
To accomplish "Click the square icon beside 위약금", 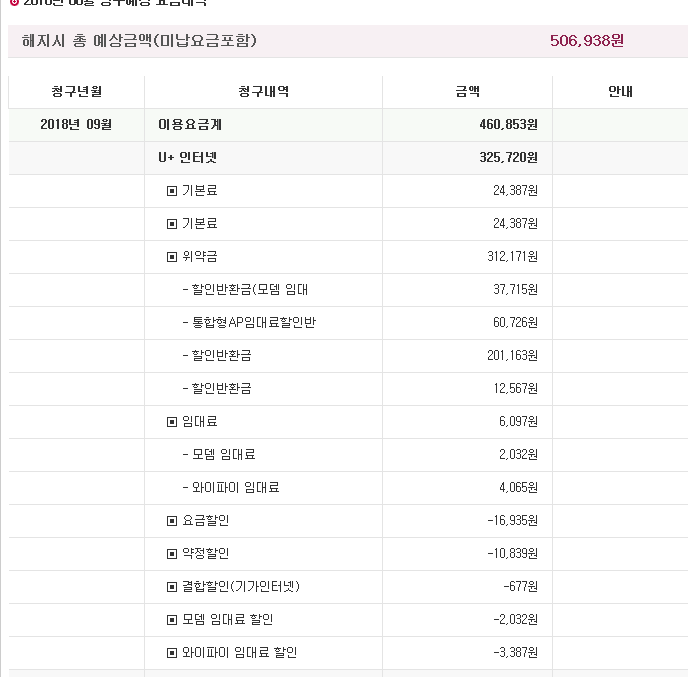I will (x=172, y=257).
